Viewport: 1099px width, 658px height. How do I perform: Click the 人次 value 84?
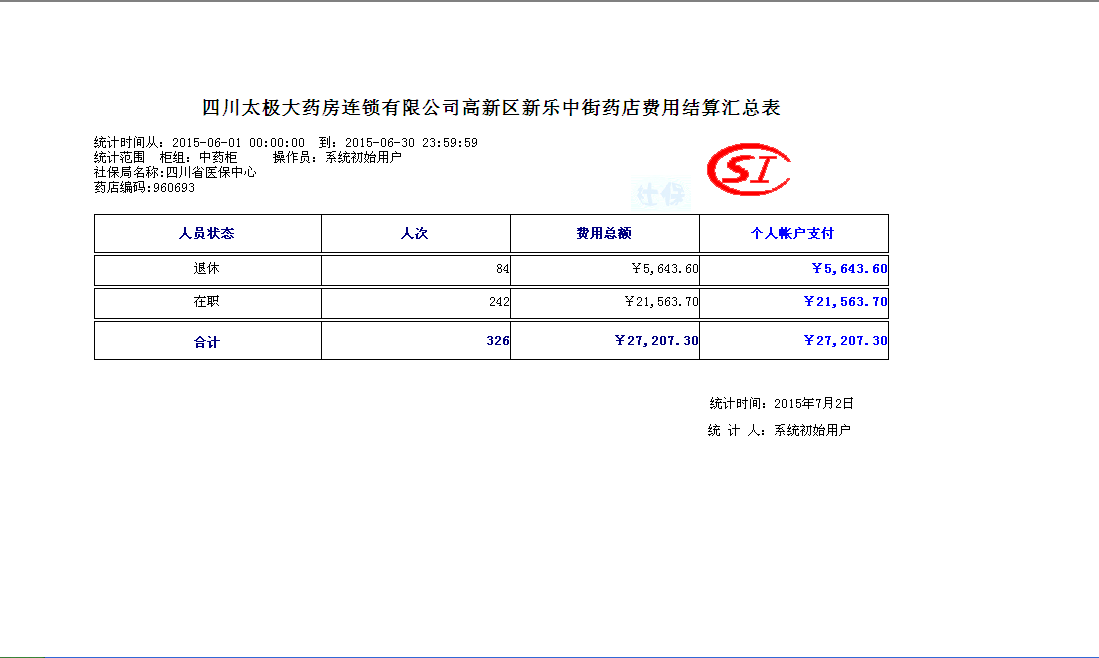click(503, 269)
